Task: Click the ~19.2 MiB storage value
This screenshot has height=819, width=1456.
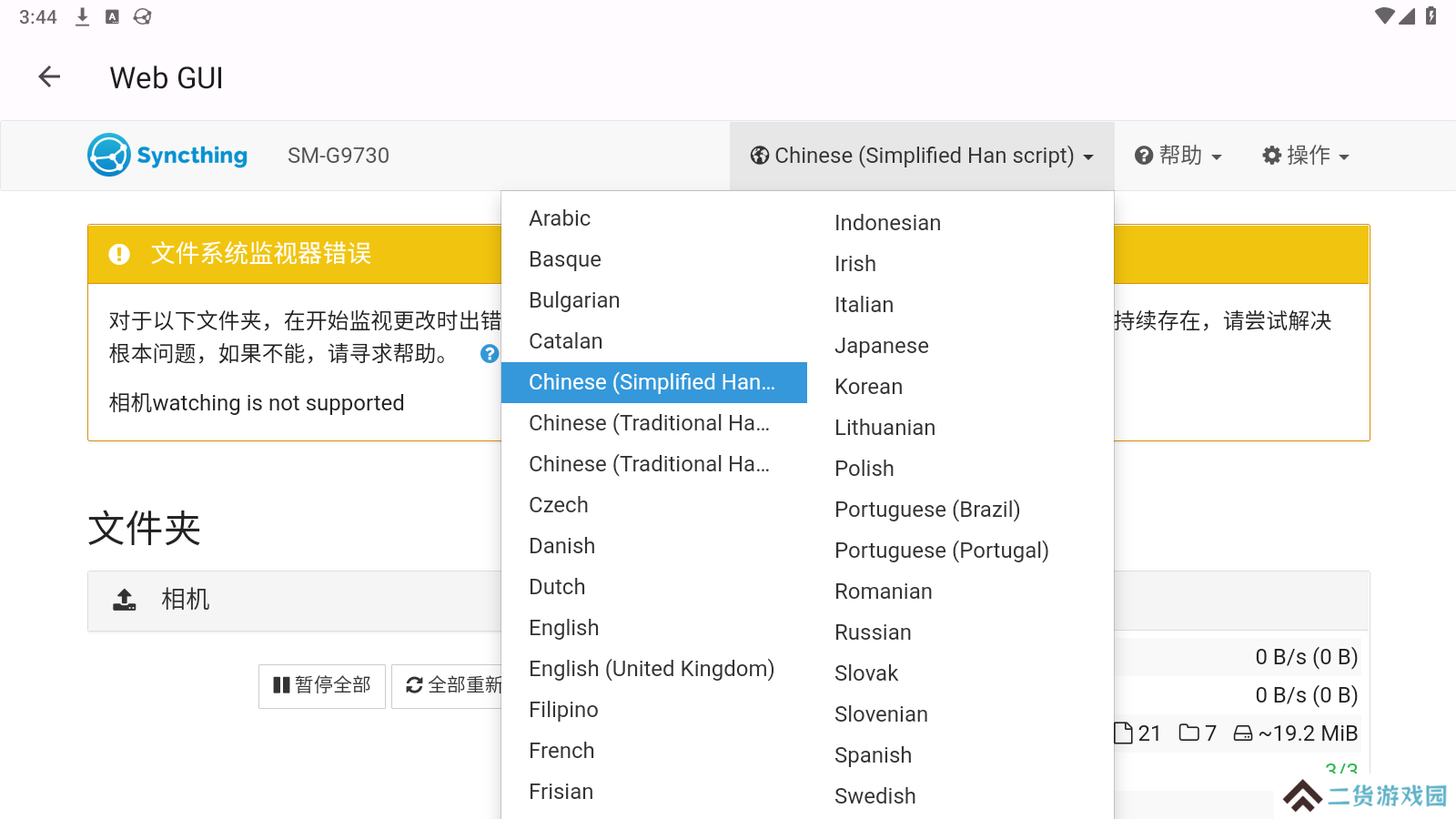Action: (x=1308, y=733)
